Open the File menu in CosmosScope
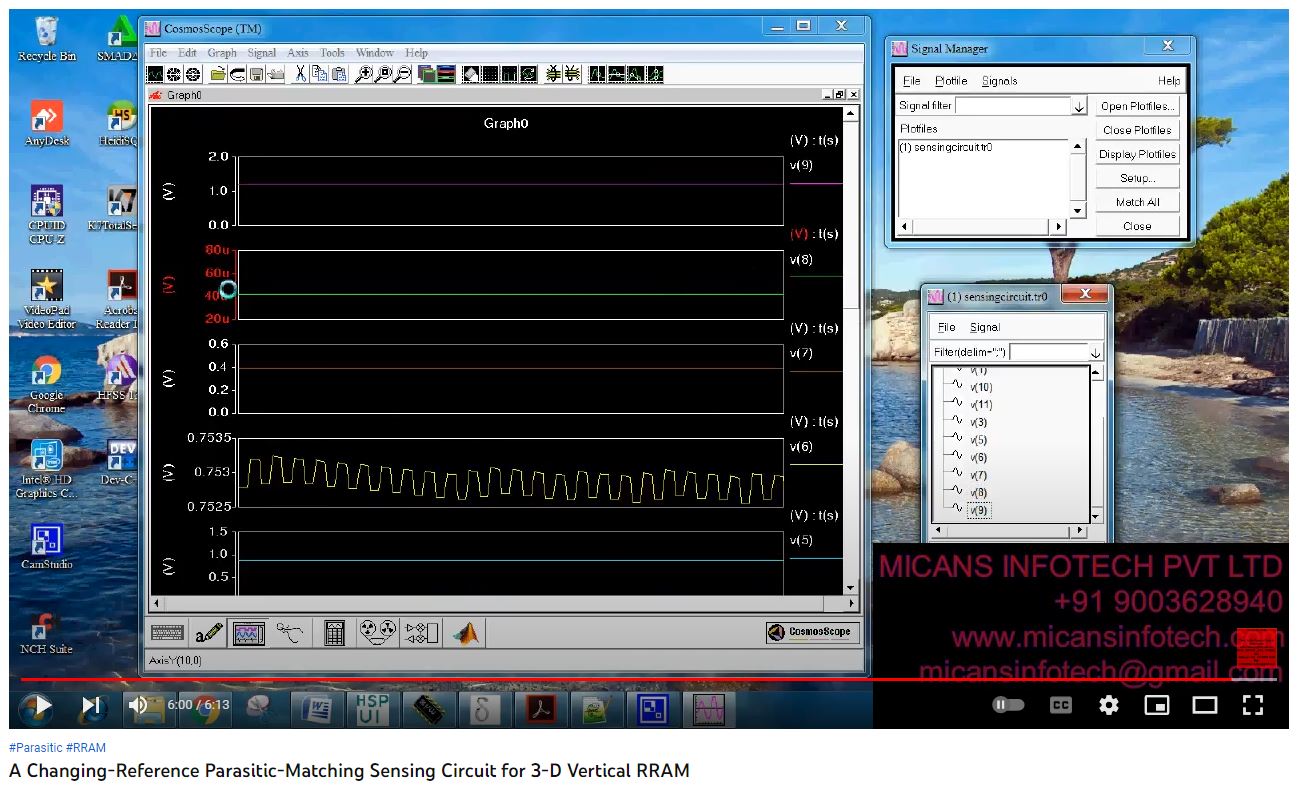This screenshot has height=787, width=1299. (158, 53)
